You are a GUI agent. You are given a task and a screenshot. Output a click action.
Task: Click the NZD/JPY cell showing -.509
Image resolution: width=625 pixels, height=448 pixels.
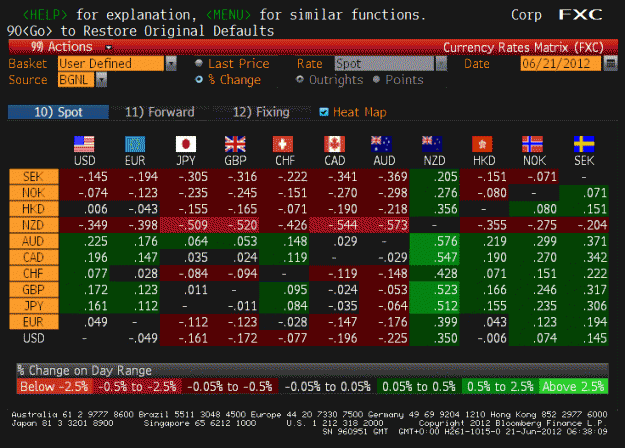185,225
